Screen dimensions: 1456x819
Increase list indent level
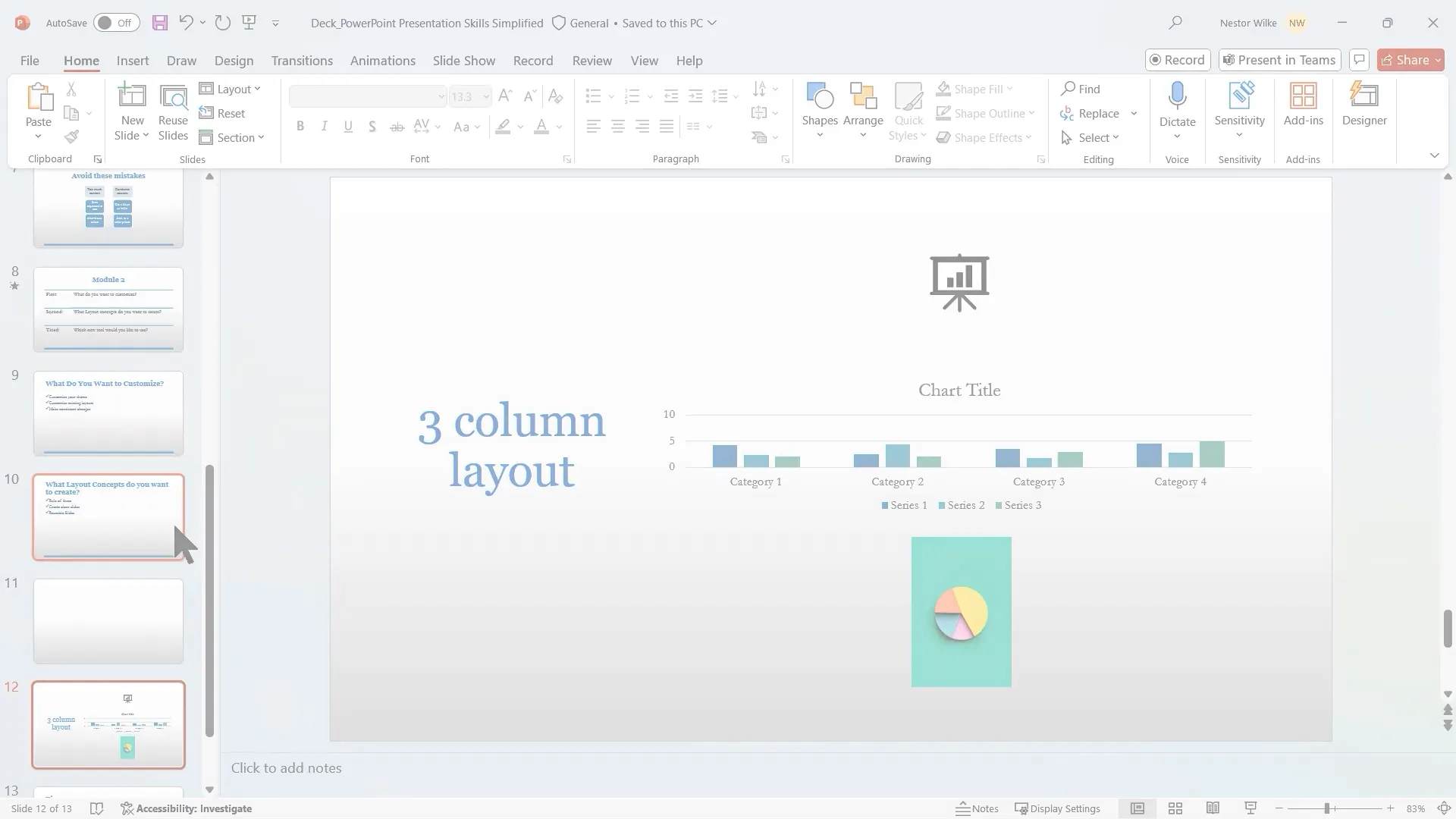click(x=695, y=96)
